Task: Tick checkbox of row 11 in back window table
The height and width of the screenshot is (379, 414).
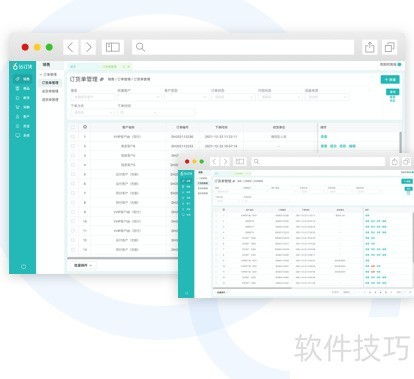Action: [x=73, y=231]
